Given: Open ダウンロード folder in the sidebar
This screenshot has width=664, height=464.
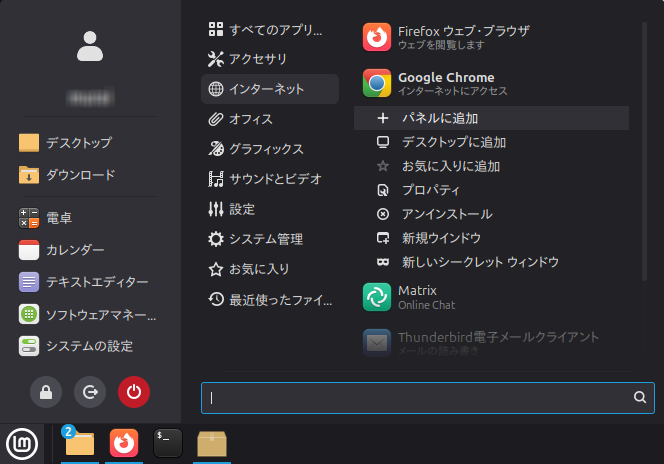Looking at the screenshot, I should click(80, 175).
